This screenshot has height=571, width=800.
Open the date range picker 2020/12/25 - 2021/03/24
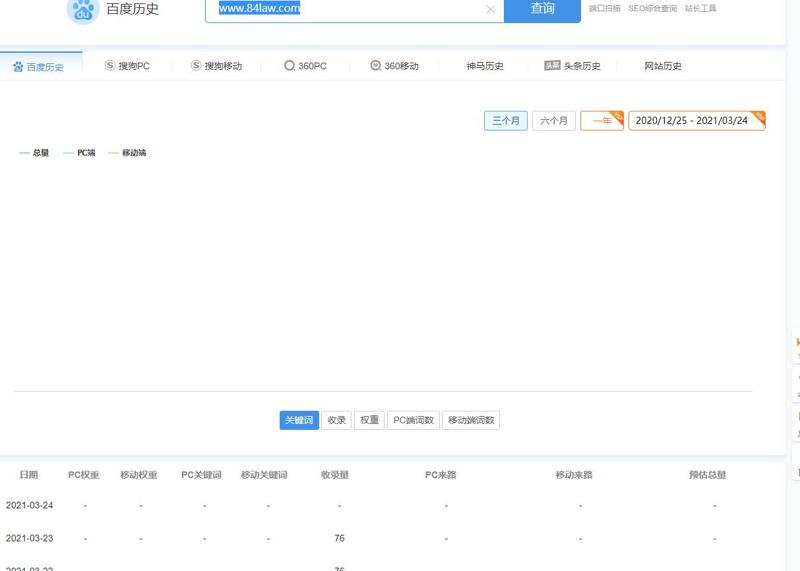point(694,121)
